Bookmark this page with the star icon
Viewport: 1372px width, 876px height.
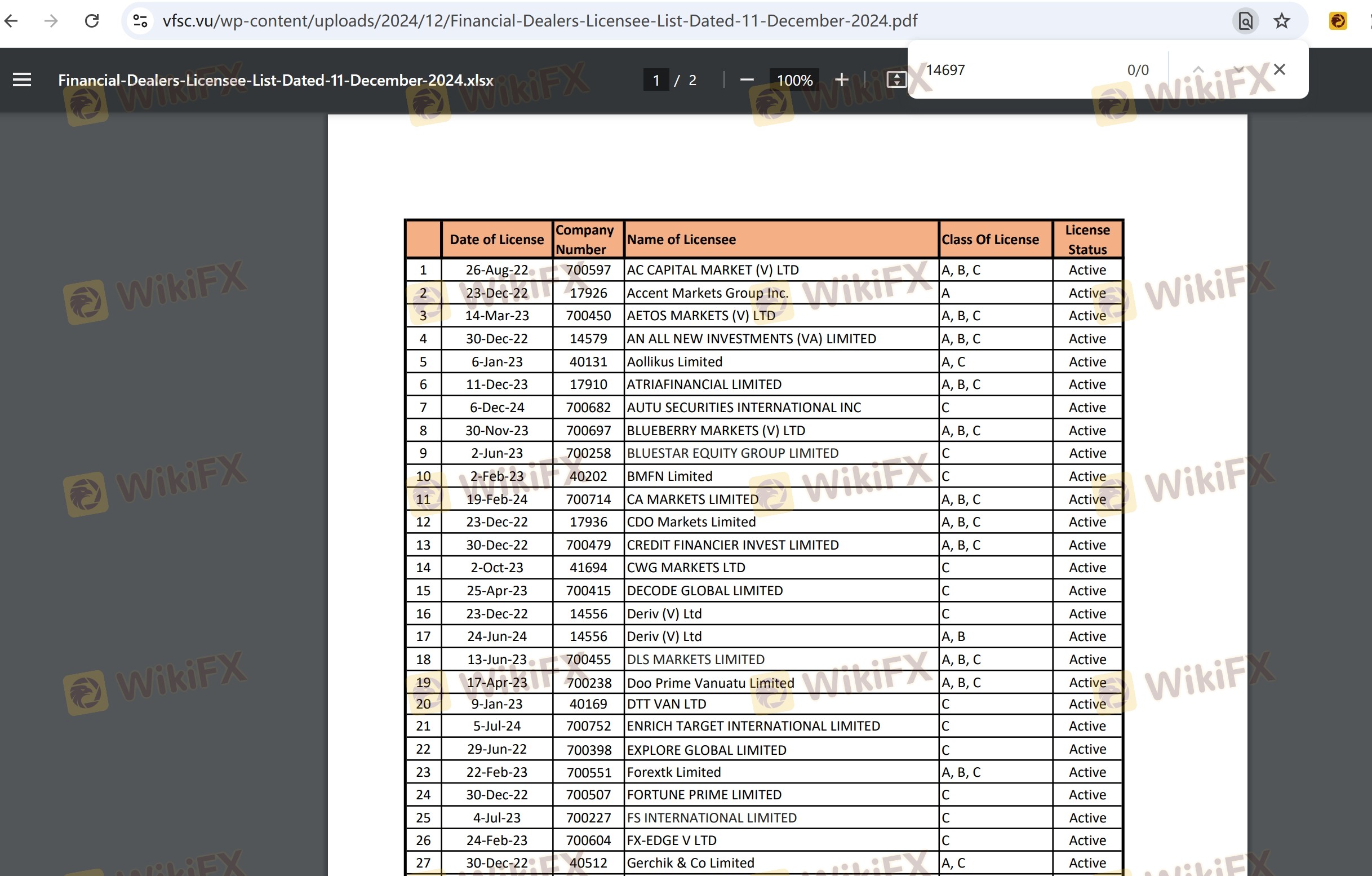[x=1281, y=21]
